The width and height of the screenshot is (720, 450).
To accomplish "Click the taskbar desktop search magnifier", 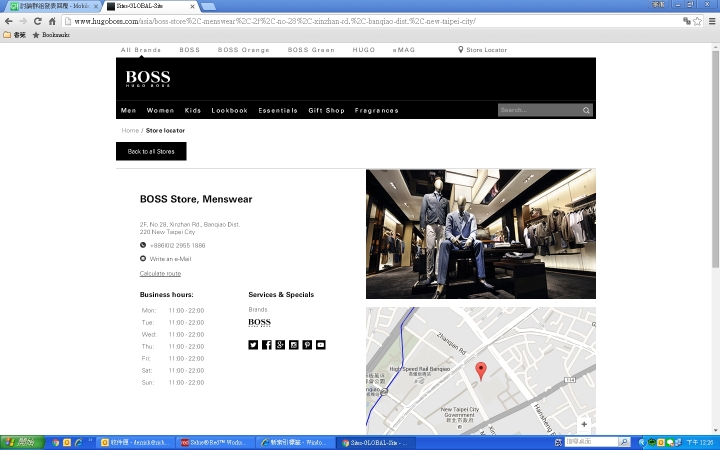I will 624,442.
